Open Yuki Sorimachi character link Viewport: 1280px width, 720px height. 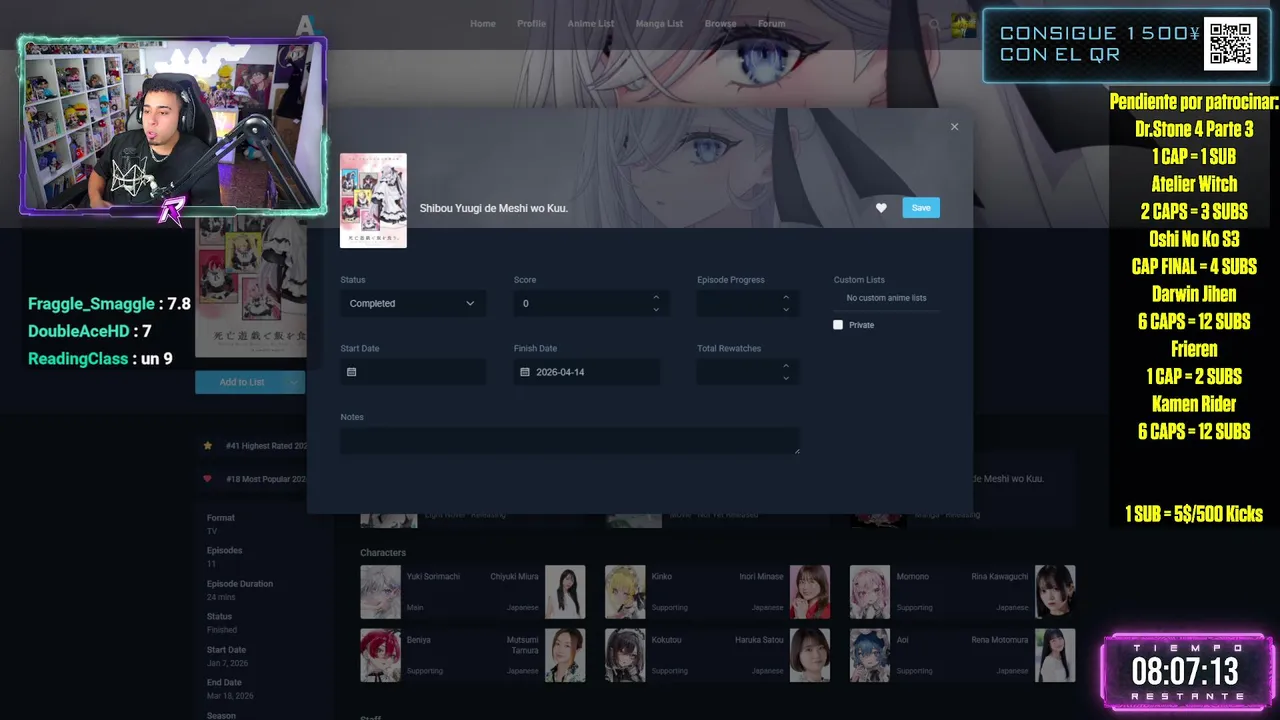(433, 577)
